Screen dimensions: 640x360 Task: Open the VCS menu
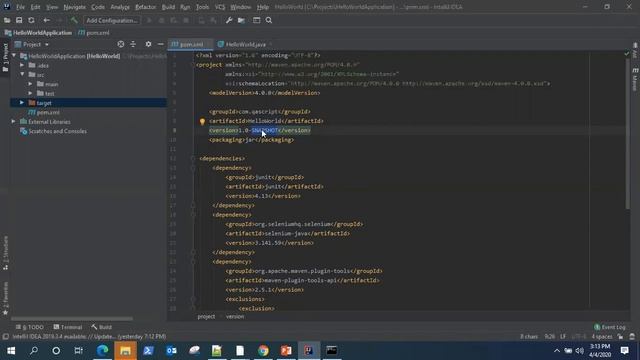click(x=220, y=7)
